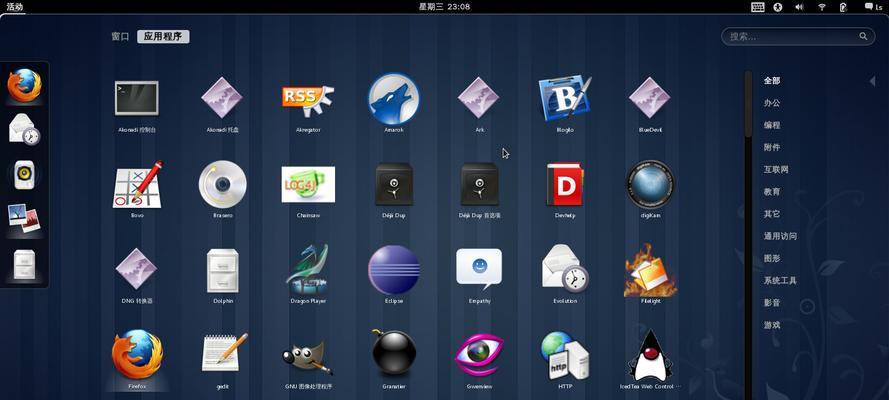Launch the speaker music player in the dash
The height and width of the screenshot is (400, 889).
point(24,175)
